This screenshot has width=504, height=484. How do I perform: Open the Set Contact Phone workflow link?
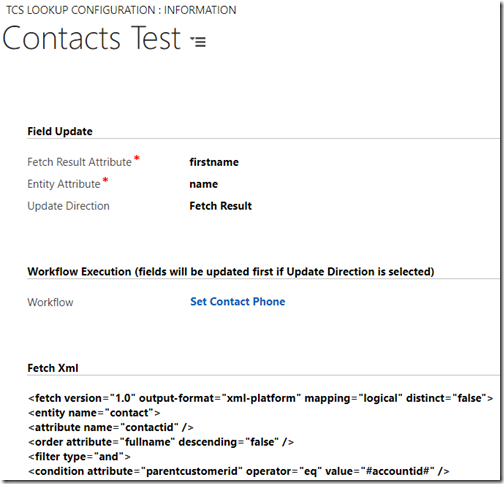point(238,302)
